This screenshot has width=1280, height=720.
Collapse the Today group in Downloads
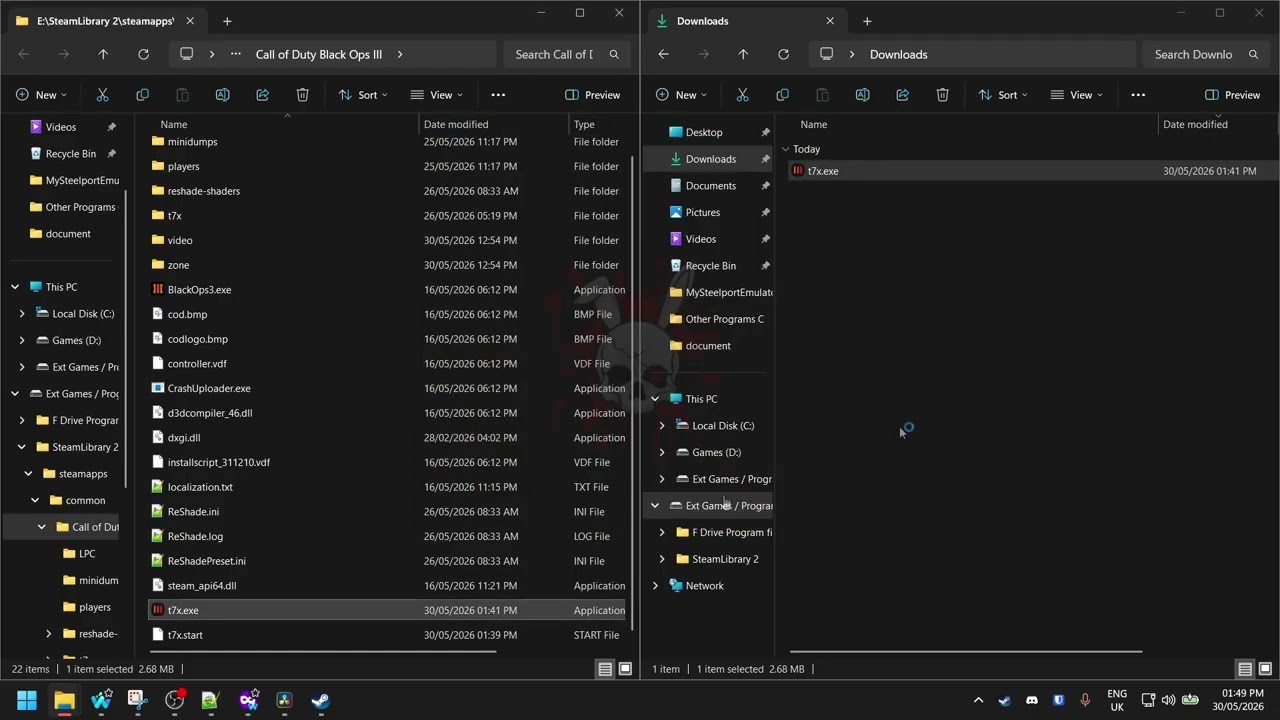[785, 149]
